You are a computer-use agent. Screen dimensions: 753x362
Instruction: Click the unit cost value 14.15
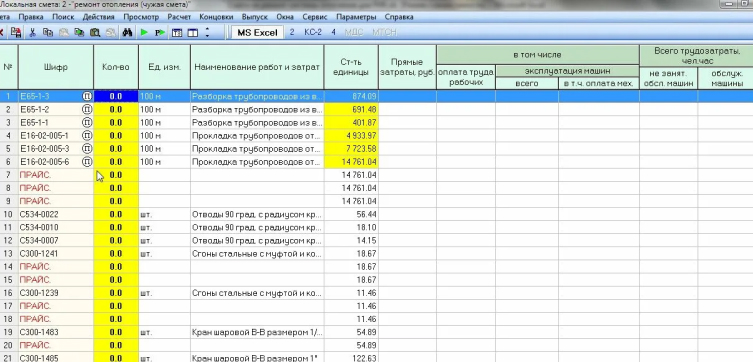(x=351, y=241)
